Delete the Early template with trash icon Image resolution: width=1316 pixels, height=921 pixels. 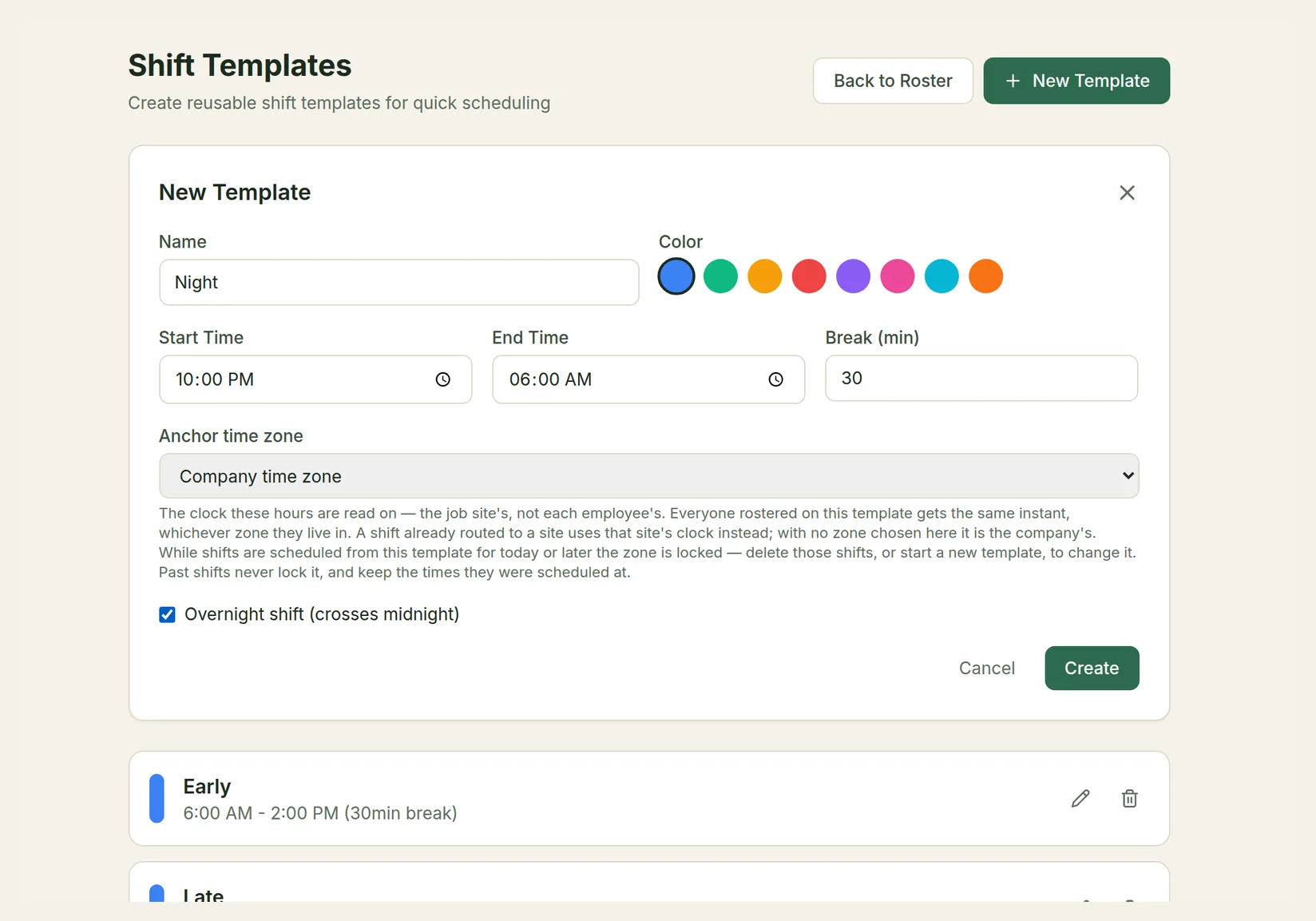(1129, 799)
